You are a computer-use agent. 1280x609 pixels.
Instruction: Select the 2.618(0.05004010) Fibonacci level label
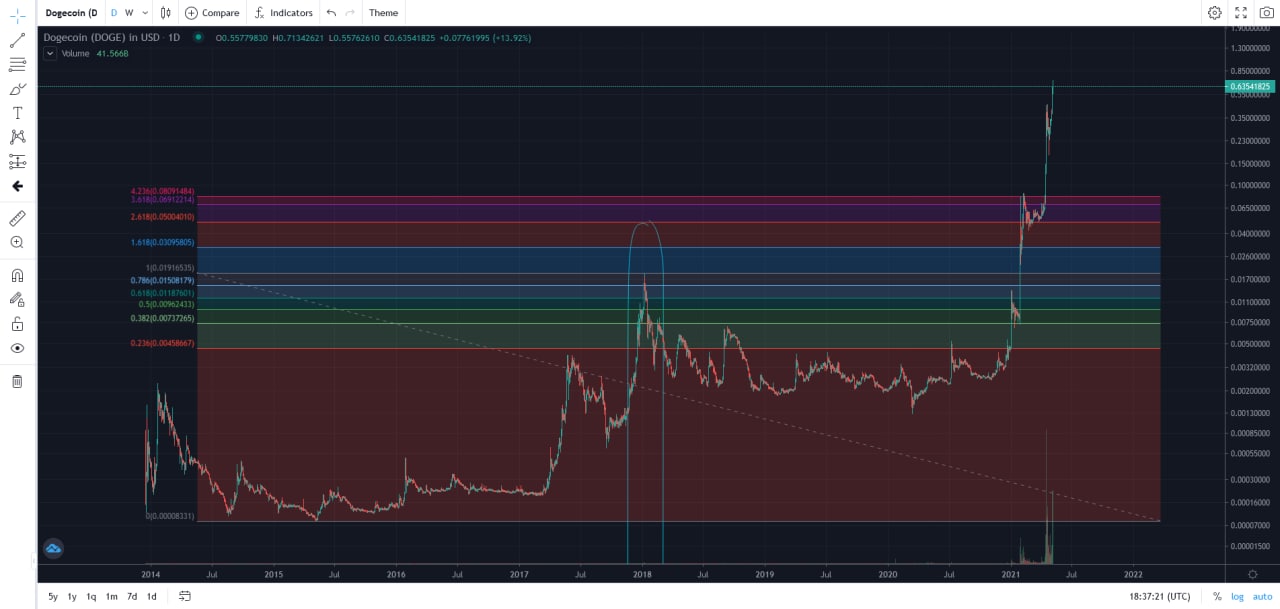[x=162, y=217]
